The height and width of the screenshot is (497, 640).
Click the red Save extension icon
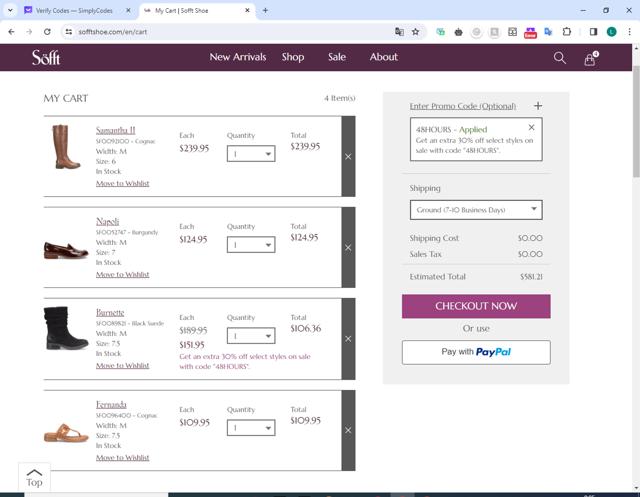[530, 32]
